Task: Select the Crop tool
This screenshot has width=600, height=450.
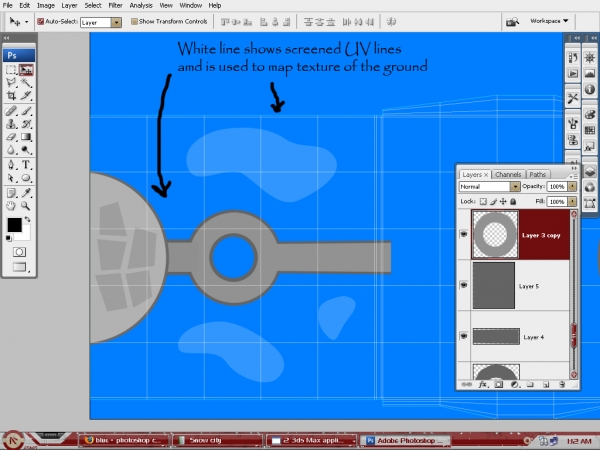Action: [x=11, y=95]
